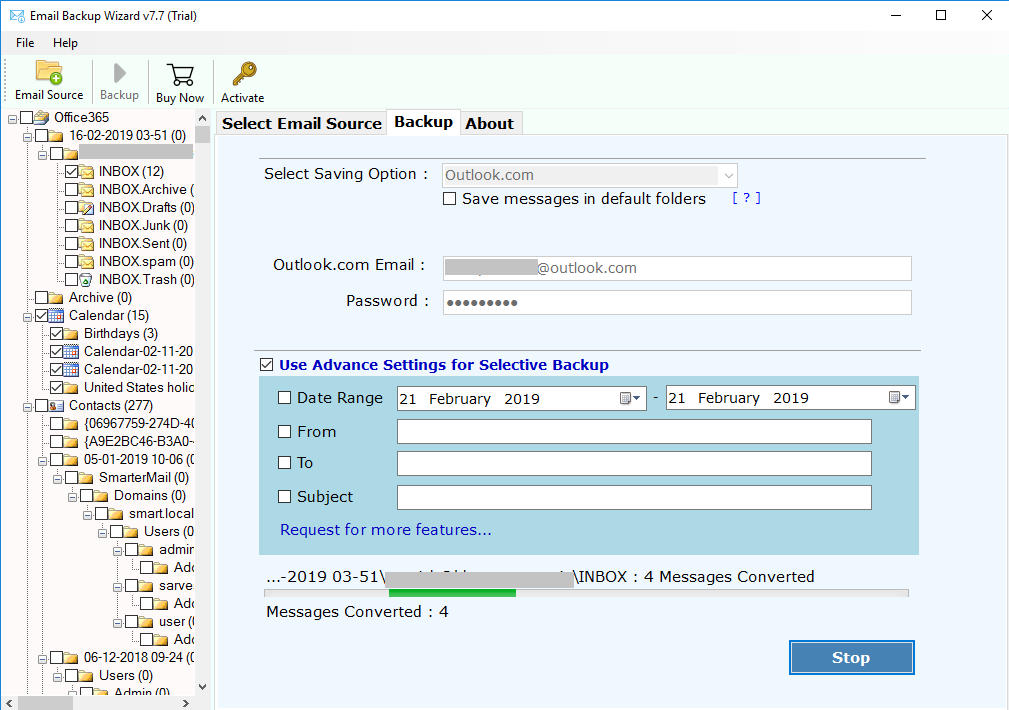Collapse the SmarterMail (0) tree node
The width and height of the screenshot is (1009, 710).
[57, 479]
